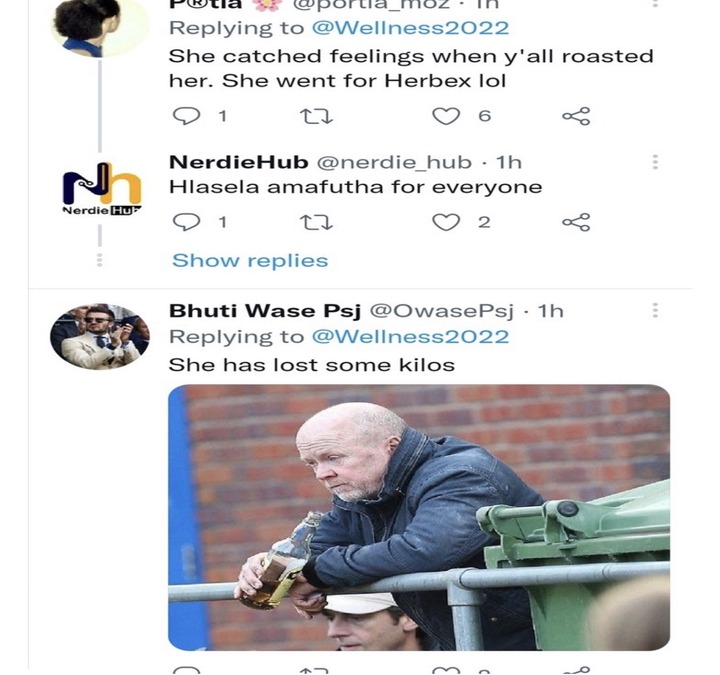Open @Wellness2022 mention in Portia's reply
This screenshot has height=675, width=720.
[411, 28]
